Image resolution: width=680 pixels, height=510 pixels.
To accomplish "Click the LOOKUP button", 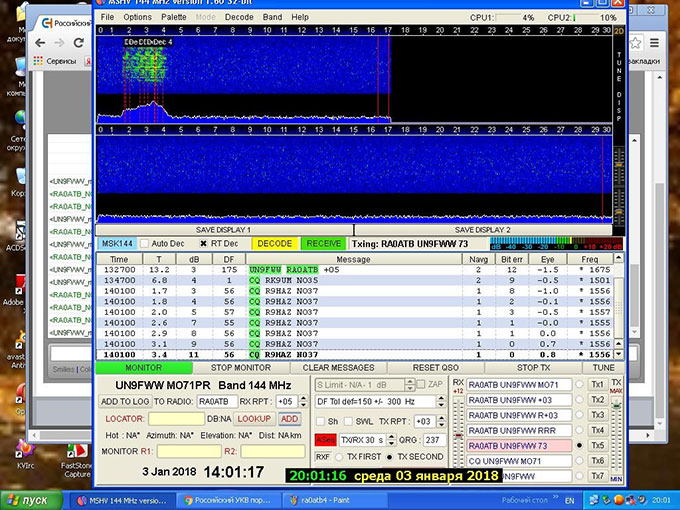I will tap(254, 419).
